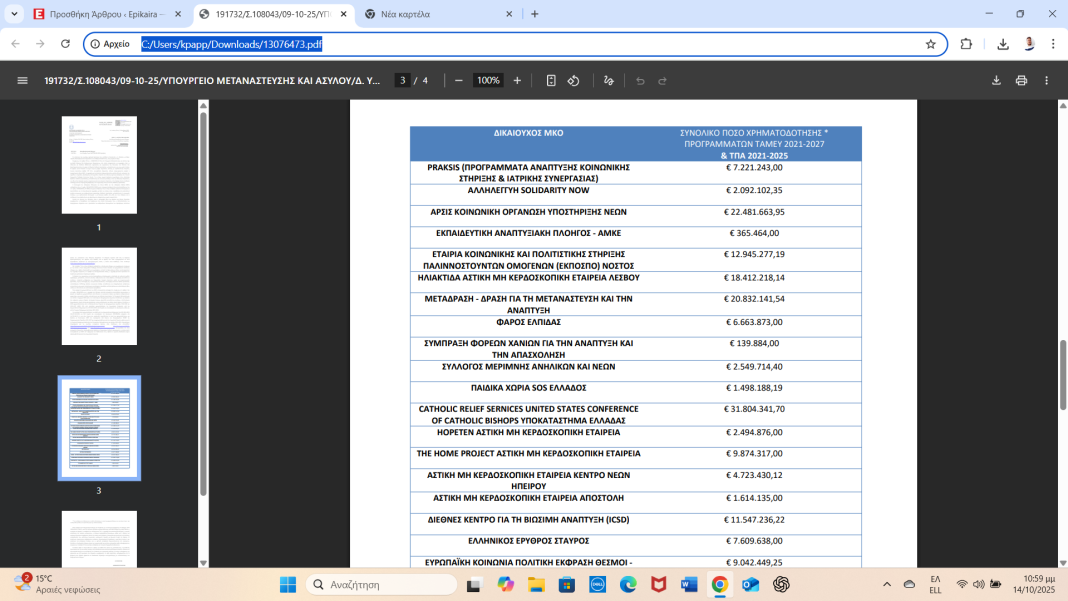The height and width of the screenshot is (601, 1068).
Task: Select page 1 thumbnail in sidebar
Action: 99,165
